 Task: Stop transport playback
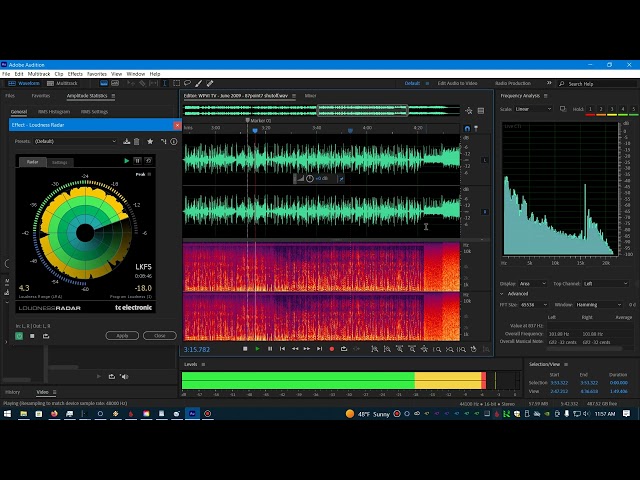(245, 349)
